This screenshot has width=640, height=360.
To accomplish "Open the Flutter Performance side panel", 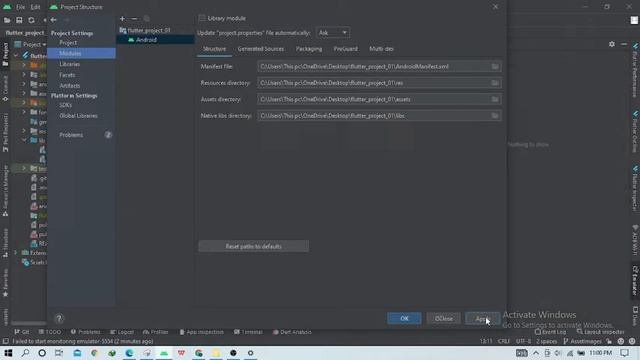I will pos(635,70).
